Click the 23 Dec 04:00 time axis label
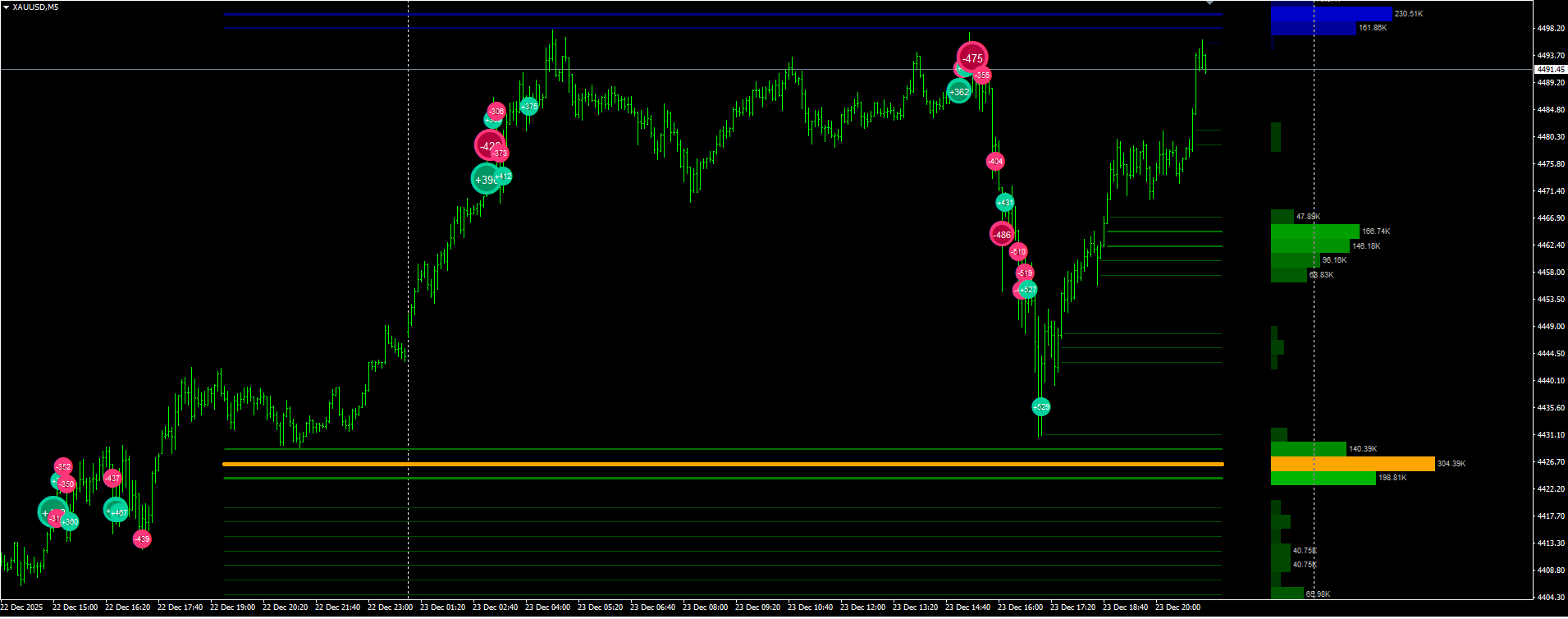1568x619 pixels. coord(547,608)
